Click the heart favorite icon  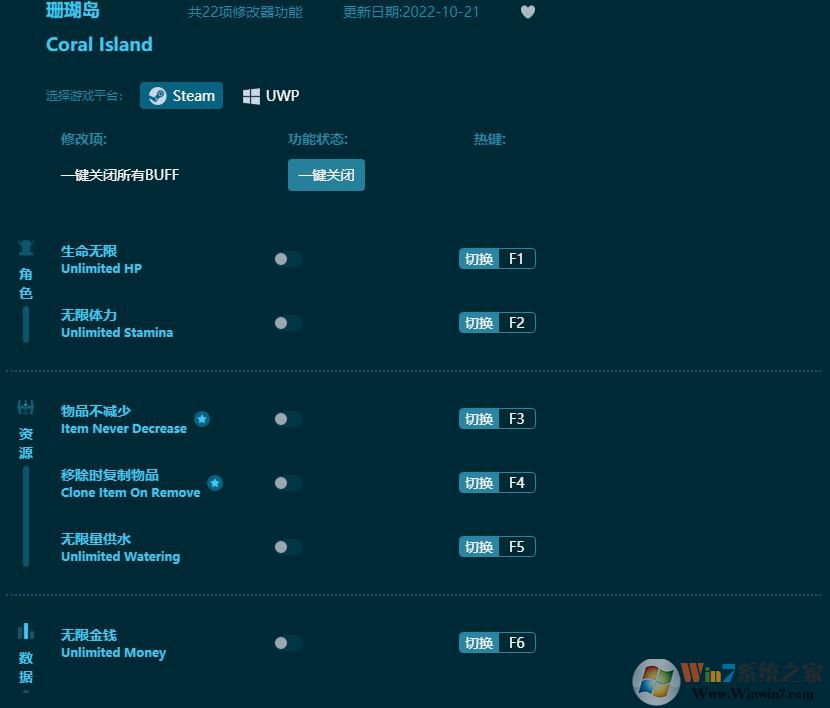tap(528, 12)
